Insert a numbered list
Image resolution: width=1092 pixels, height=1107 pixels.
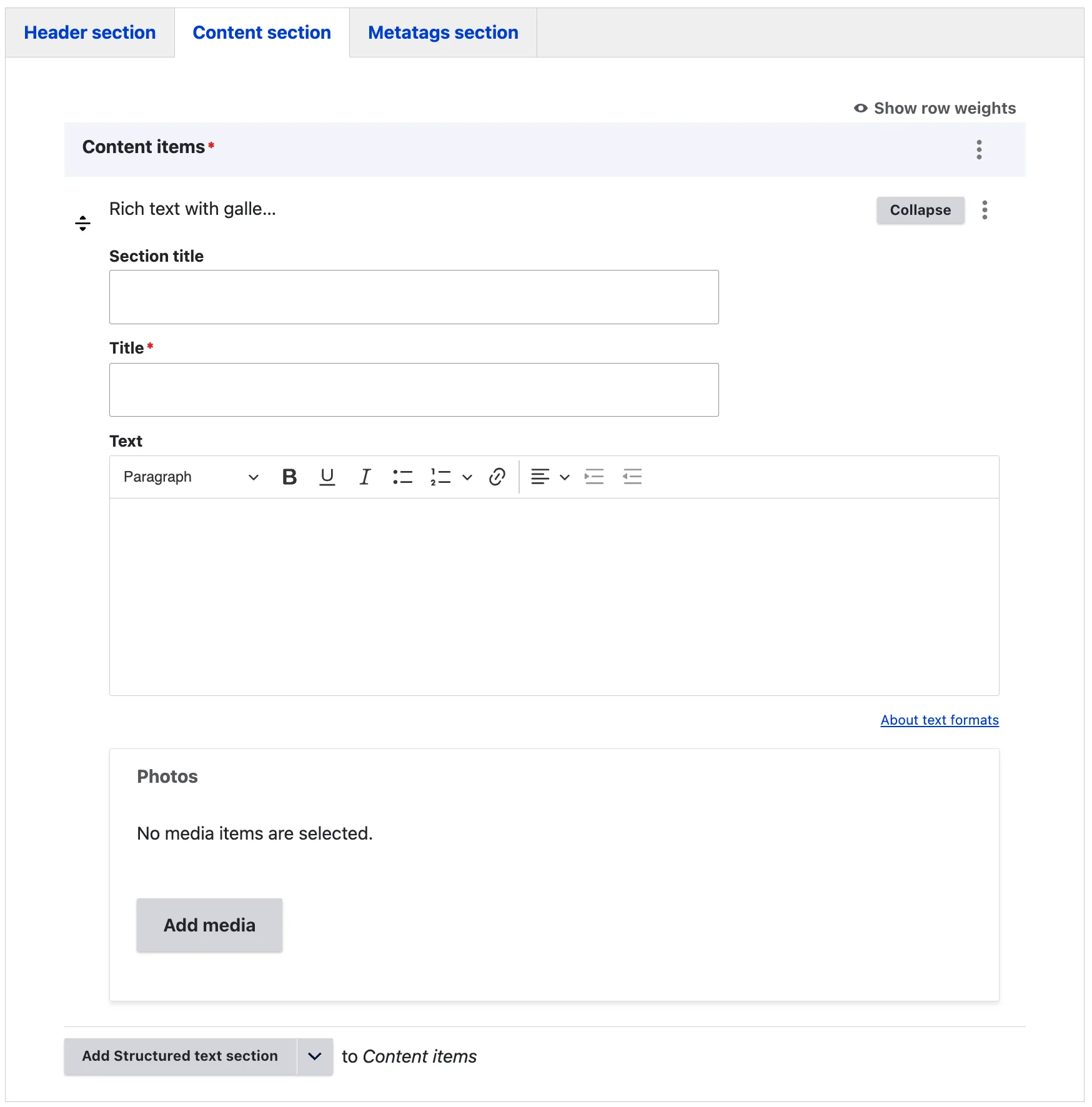pos(440,477)
